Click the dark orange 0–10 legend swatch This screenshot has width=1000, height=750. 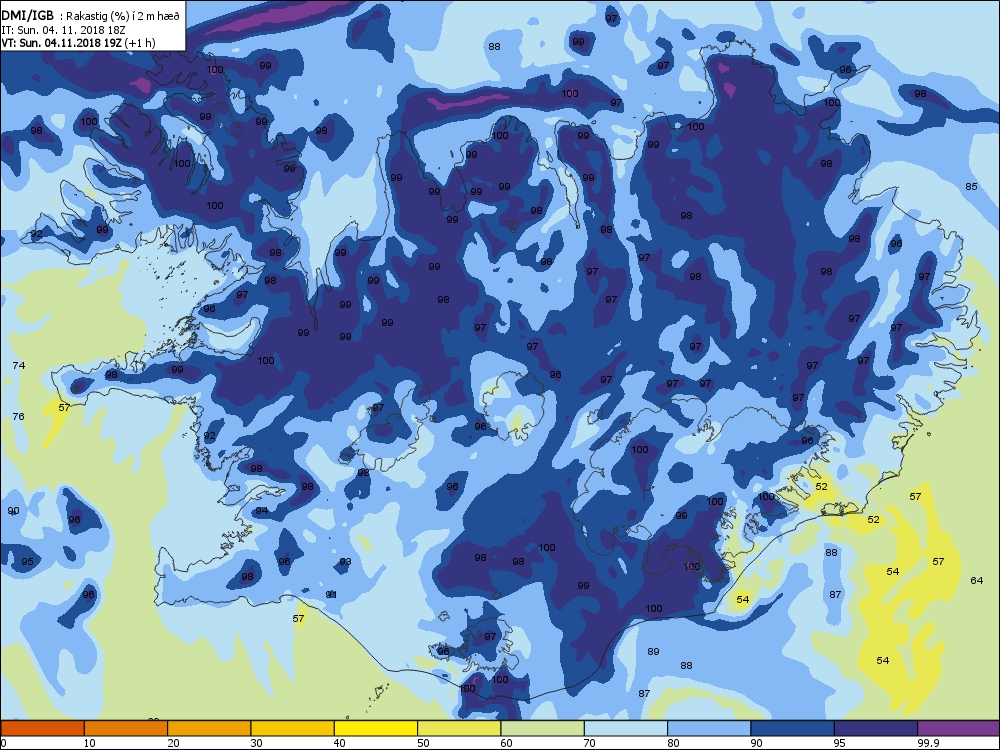tap(42, 728)
